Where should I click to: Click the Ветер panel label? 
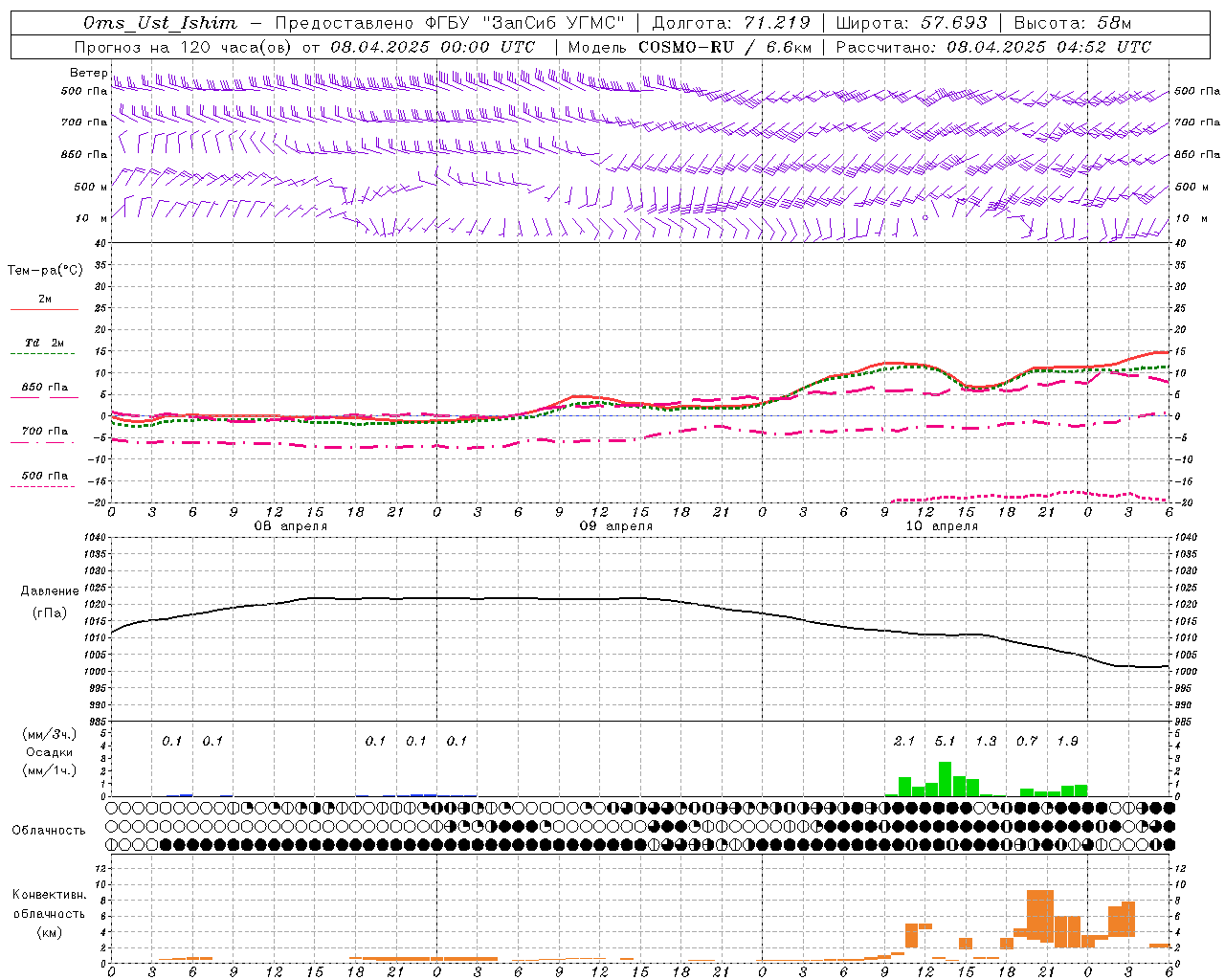(89, 73)
